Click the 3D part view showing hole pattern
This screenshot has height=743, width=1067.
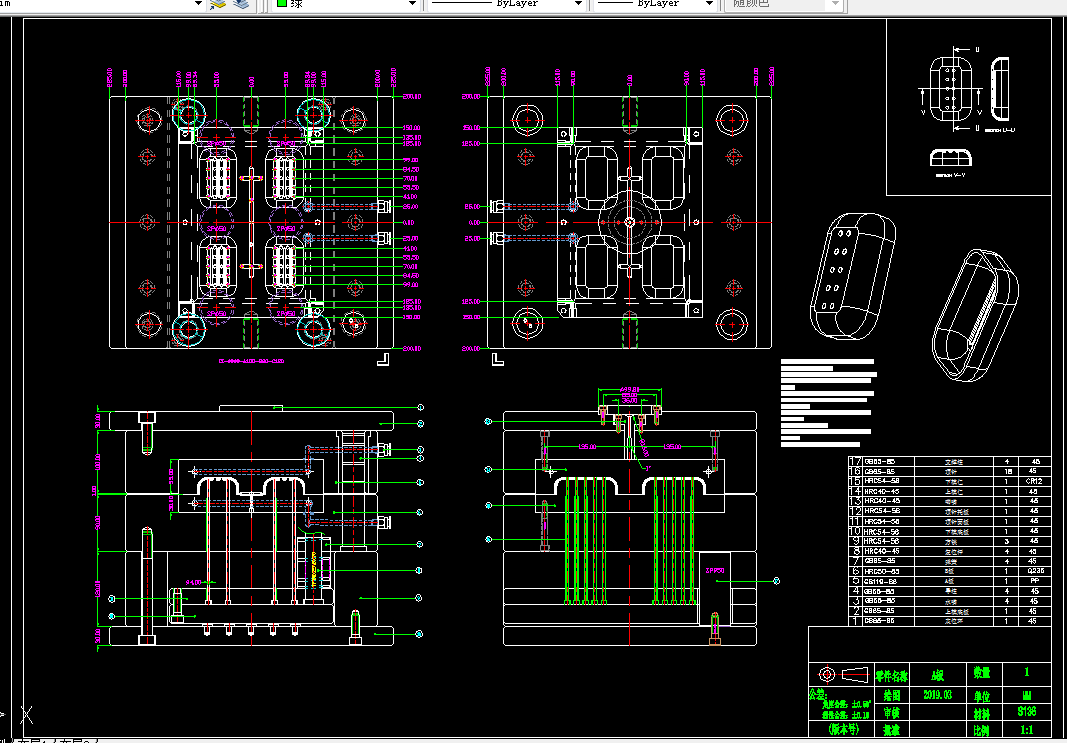point(851,275)
